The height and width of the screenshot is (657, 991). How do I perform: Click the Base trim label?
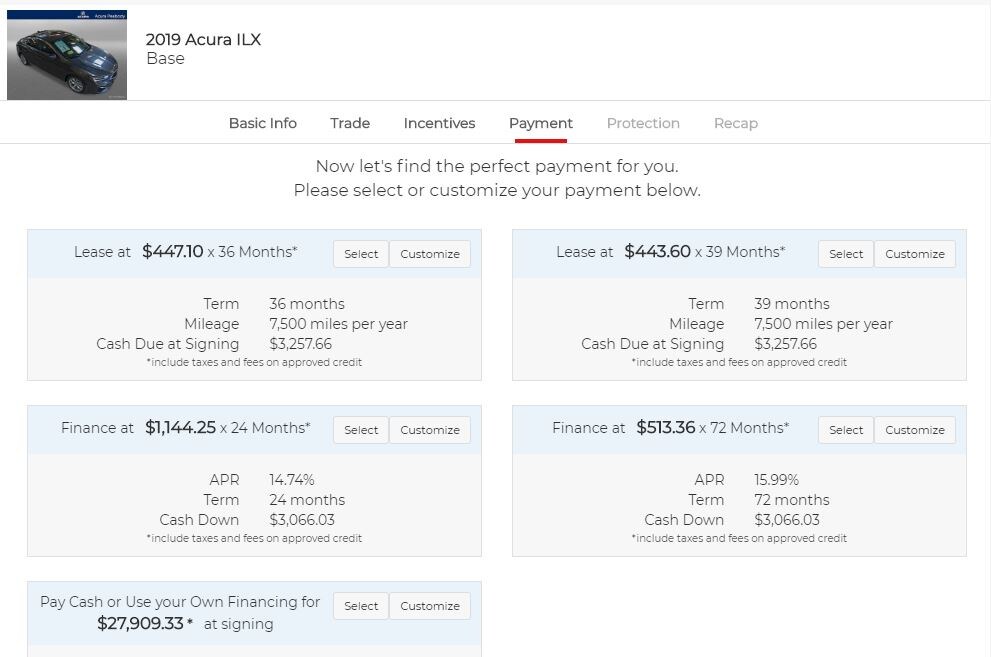(166, 58)
